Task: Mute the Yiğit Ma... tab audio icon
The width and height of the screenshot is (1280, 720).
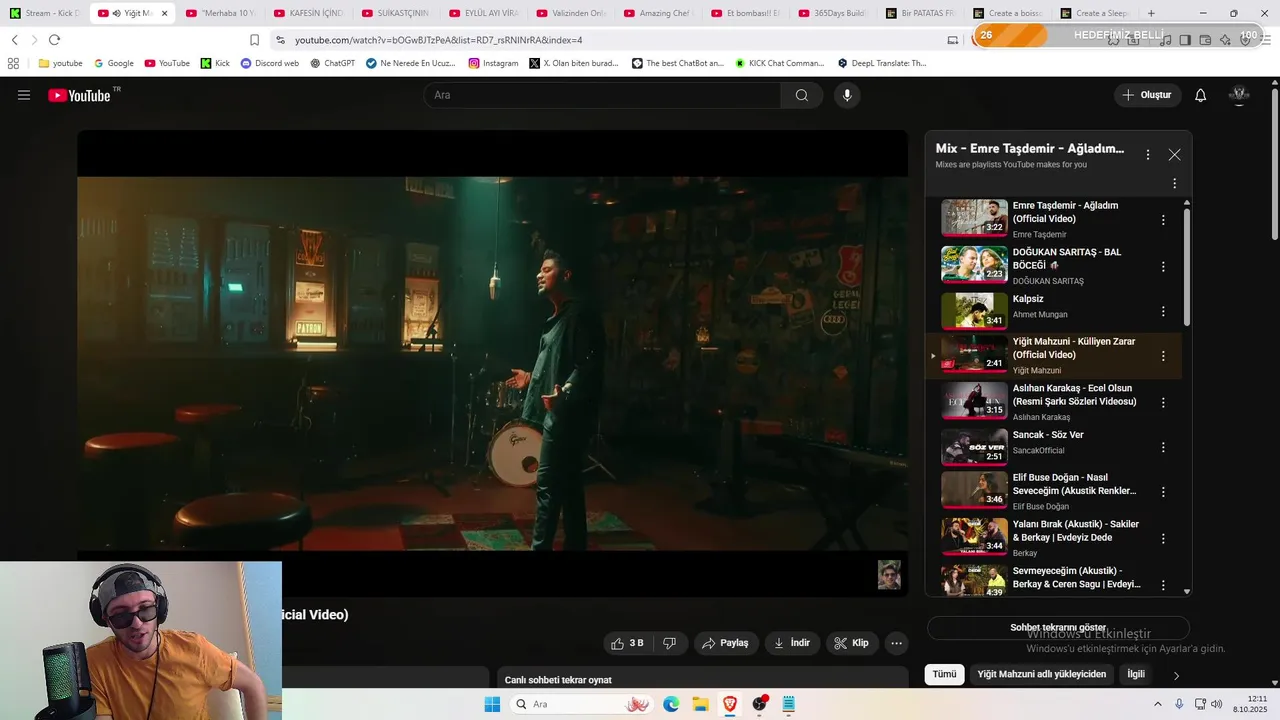Action: click(116, 13)
